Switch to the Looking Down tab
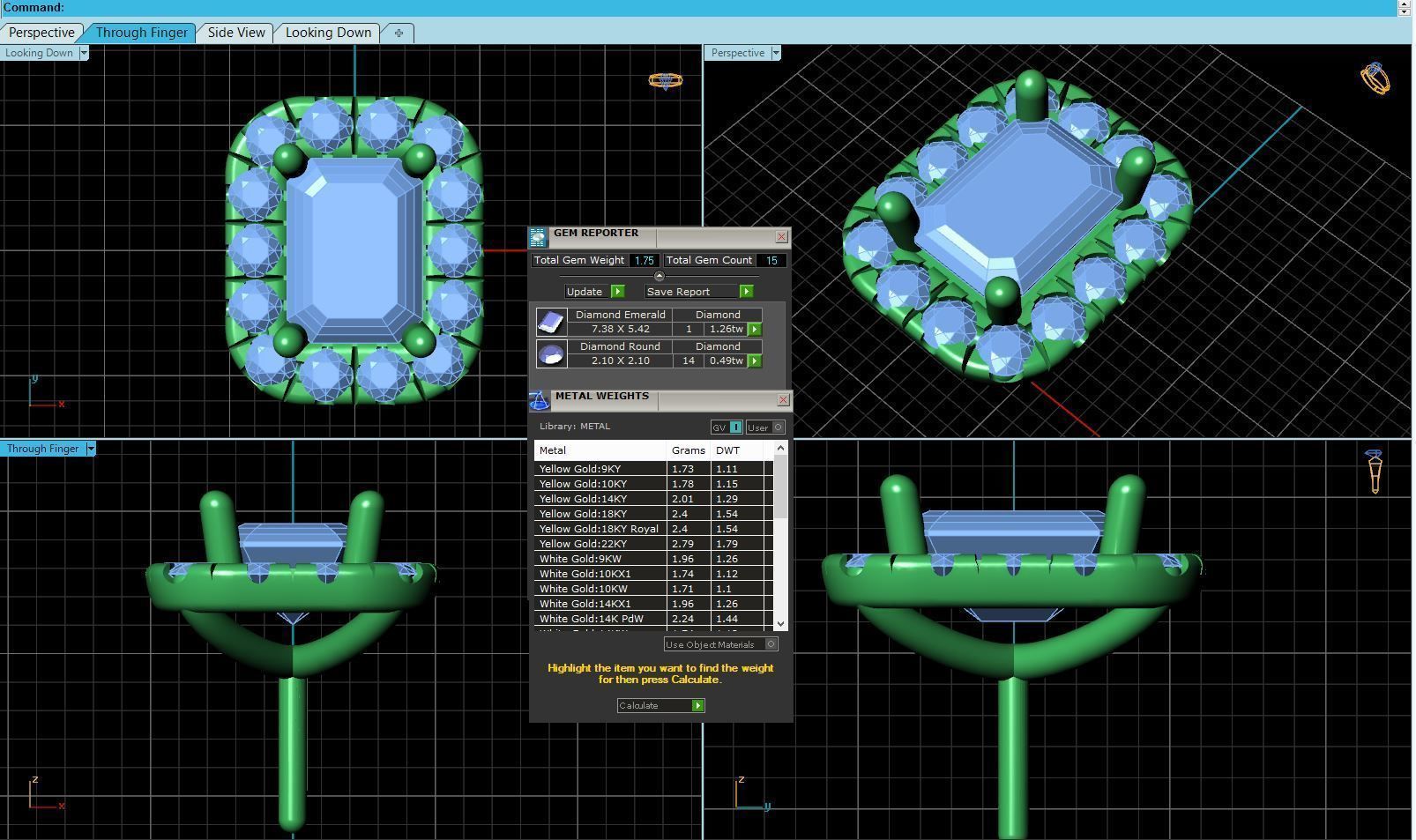 coord(328,33)
